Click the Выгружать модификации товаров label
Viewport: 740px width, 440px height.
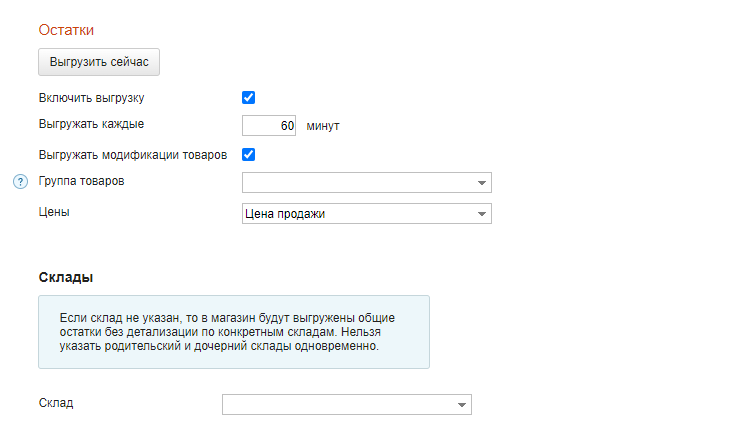pyautogui.click(x=133, y=155)
